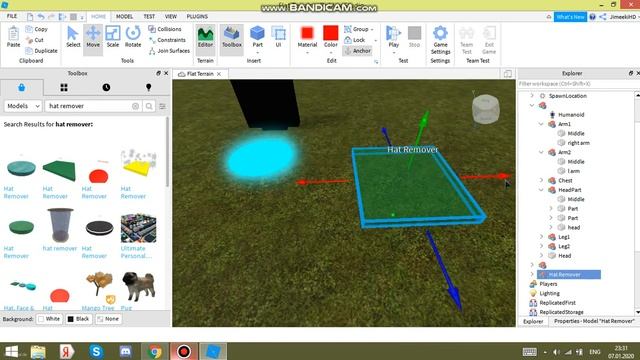Image resolution: width=640 pixels, height=360 pixels.
Task: Expand the Leg2 node
Action: pos(541,246)
